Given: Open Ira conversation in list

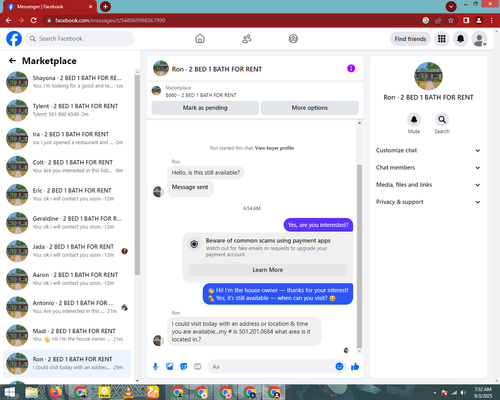Looking at the screenshot, I should click(x=67, y=138).
